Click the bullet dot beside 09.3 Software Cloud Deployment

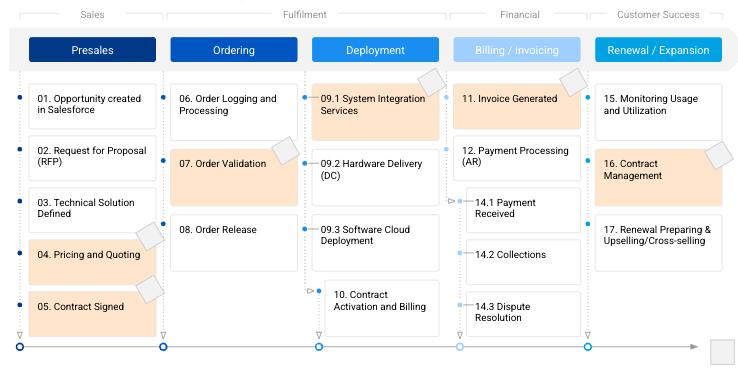(305, 229)
